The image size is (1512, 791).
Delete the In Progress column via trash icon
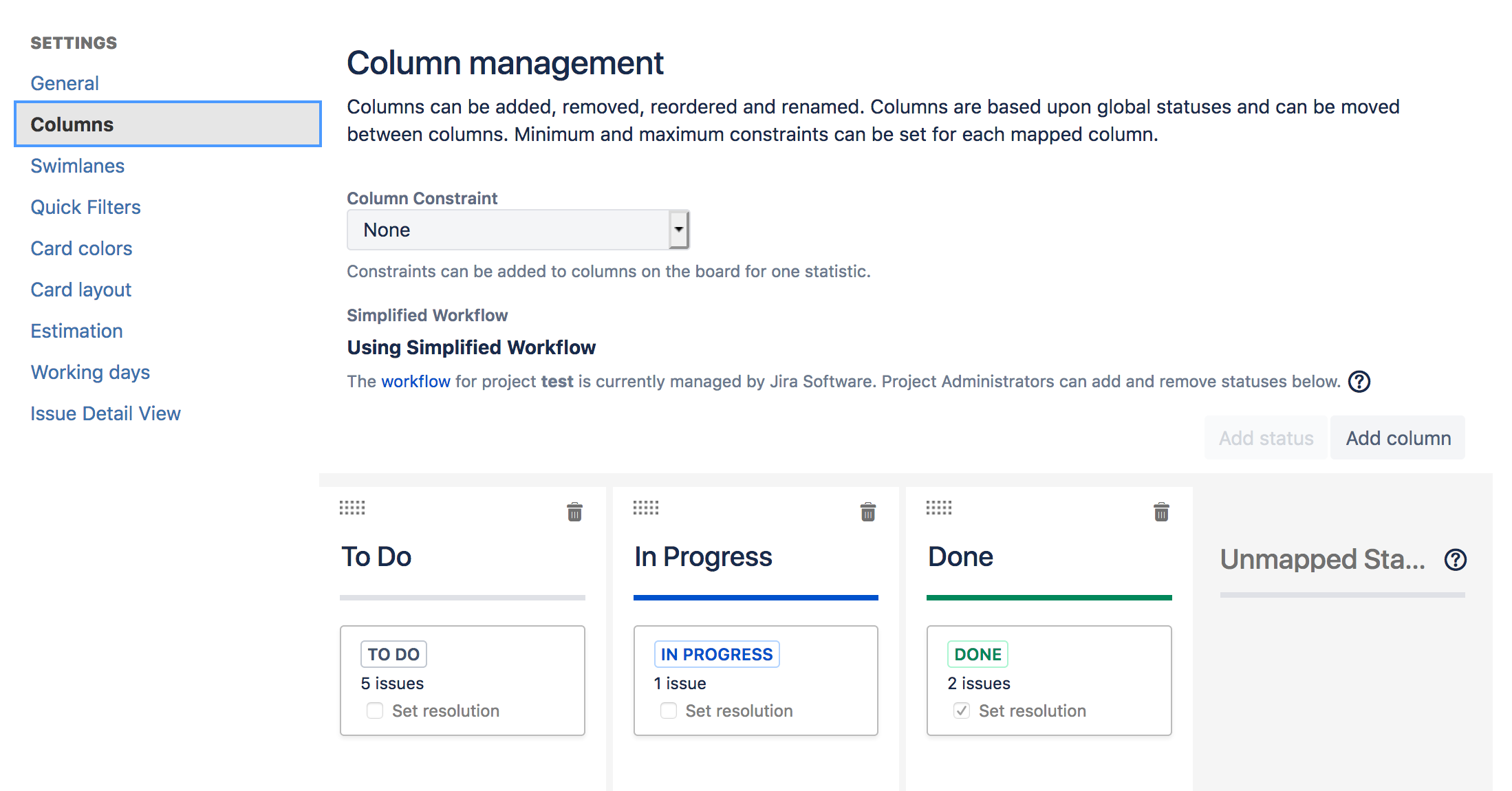tap(868, 512)
